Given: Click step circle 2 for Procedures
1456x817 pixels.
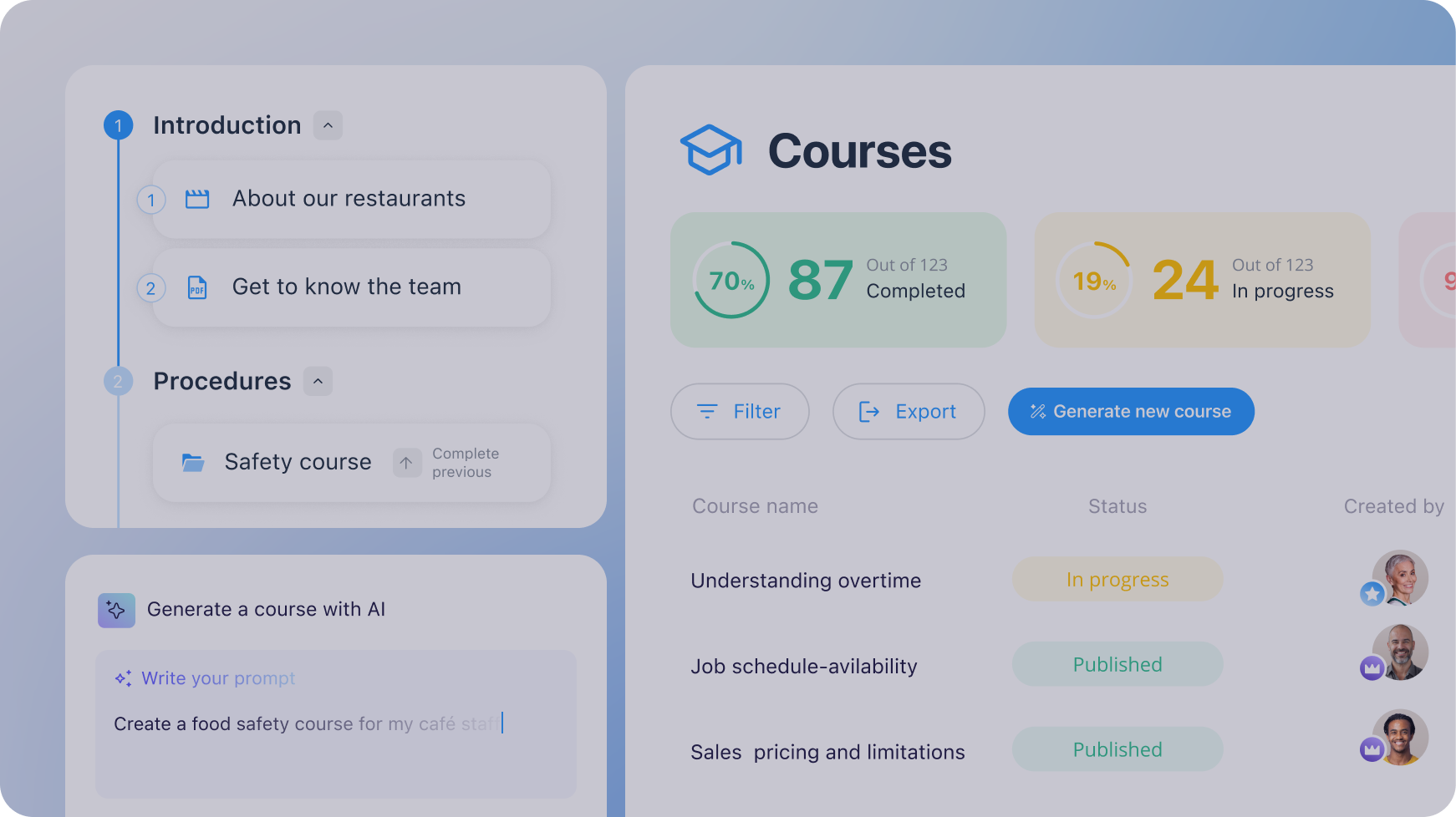Looking at the screenshot, I should [118, 381].
